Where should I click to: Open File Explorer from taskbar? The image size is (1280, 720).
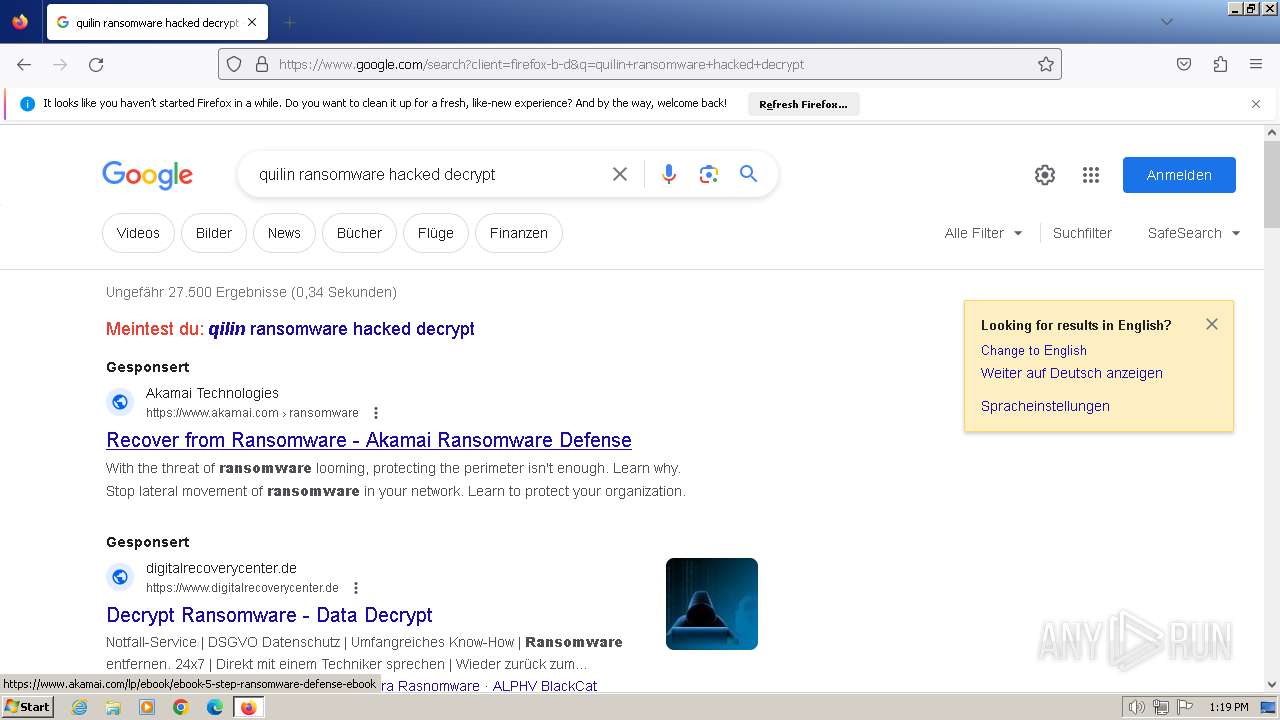tap(113, 707)
